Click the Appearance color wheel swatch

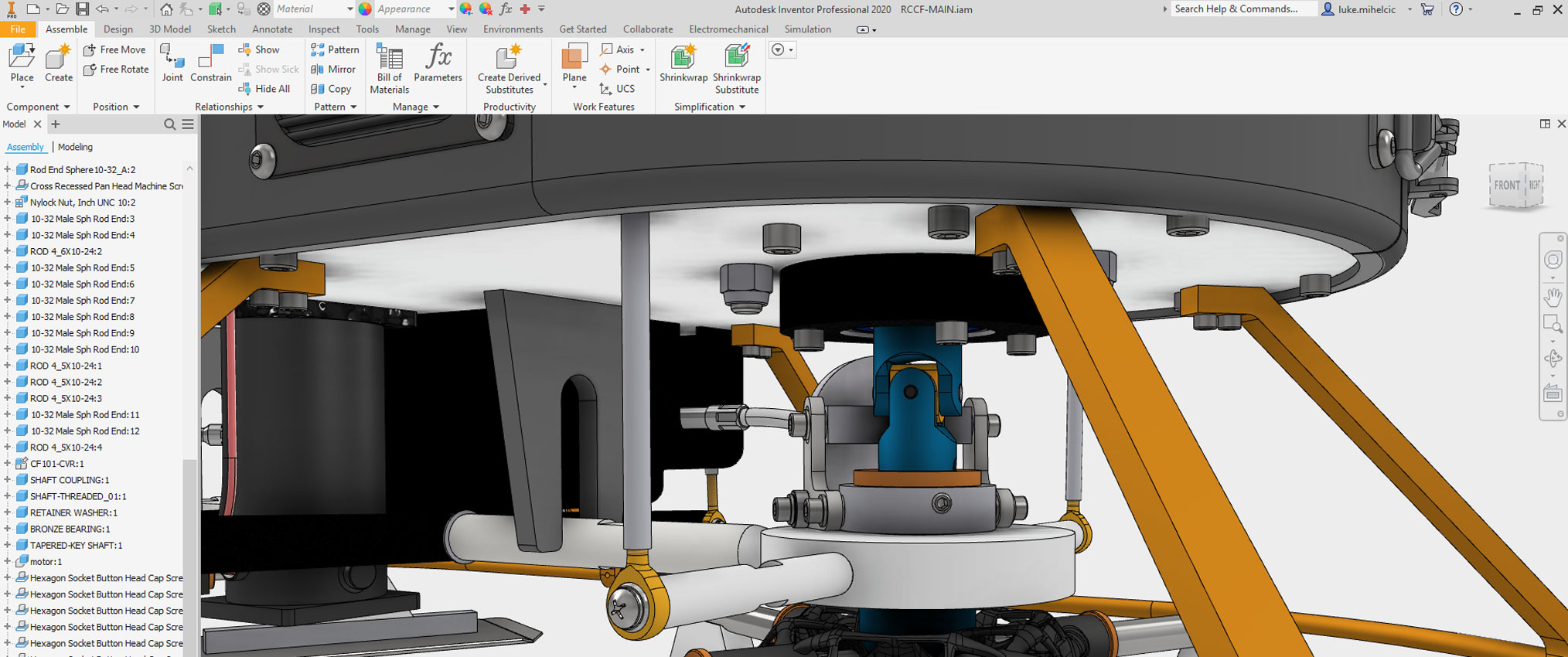pyautogui.click(x=365, y=9)
